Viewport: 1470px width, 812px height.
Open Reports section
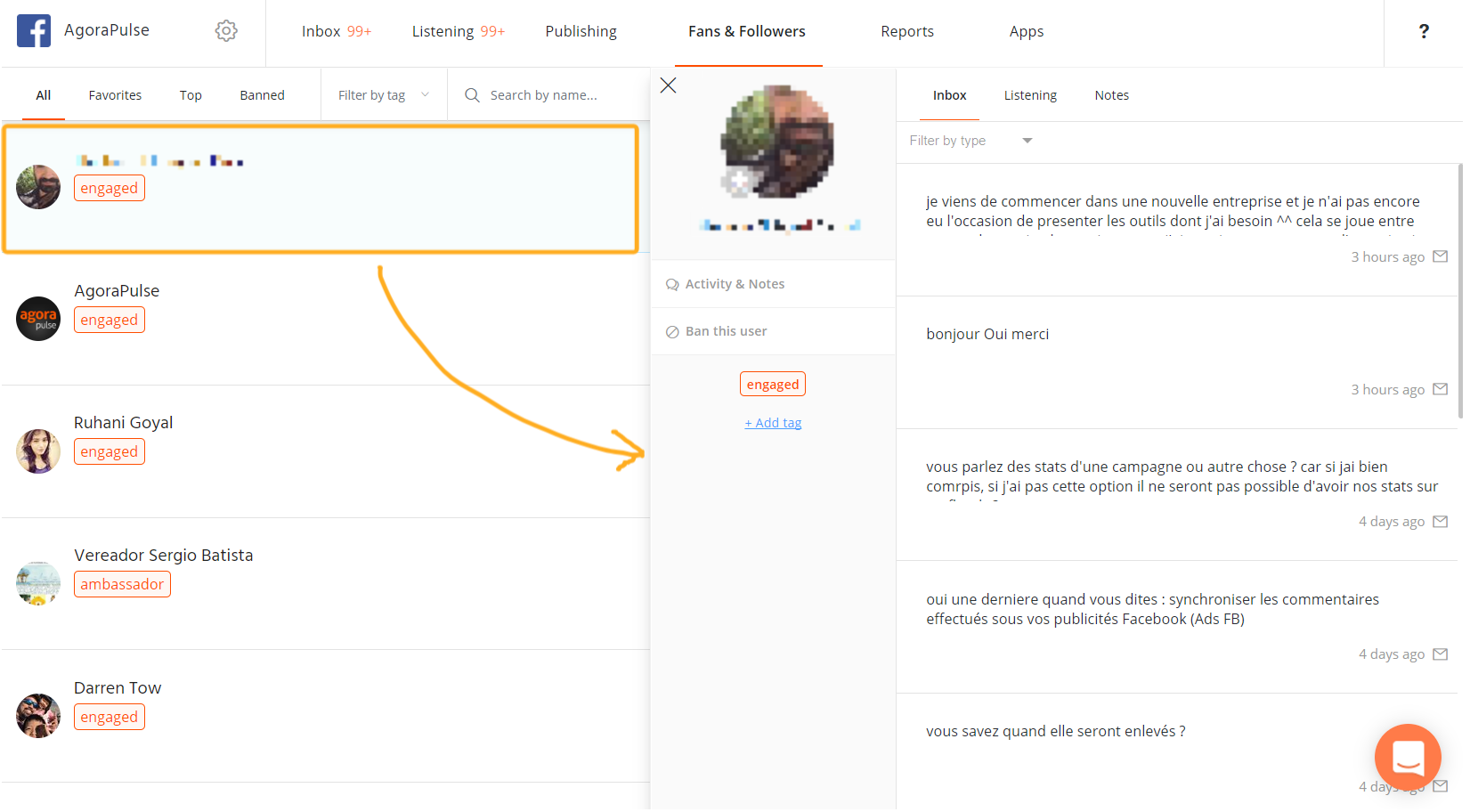[x=907, y=32]
